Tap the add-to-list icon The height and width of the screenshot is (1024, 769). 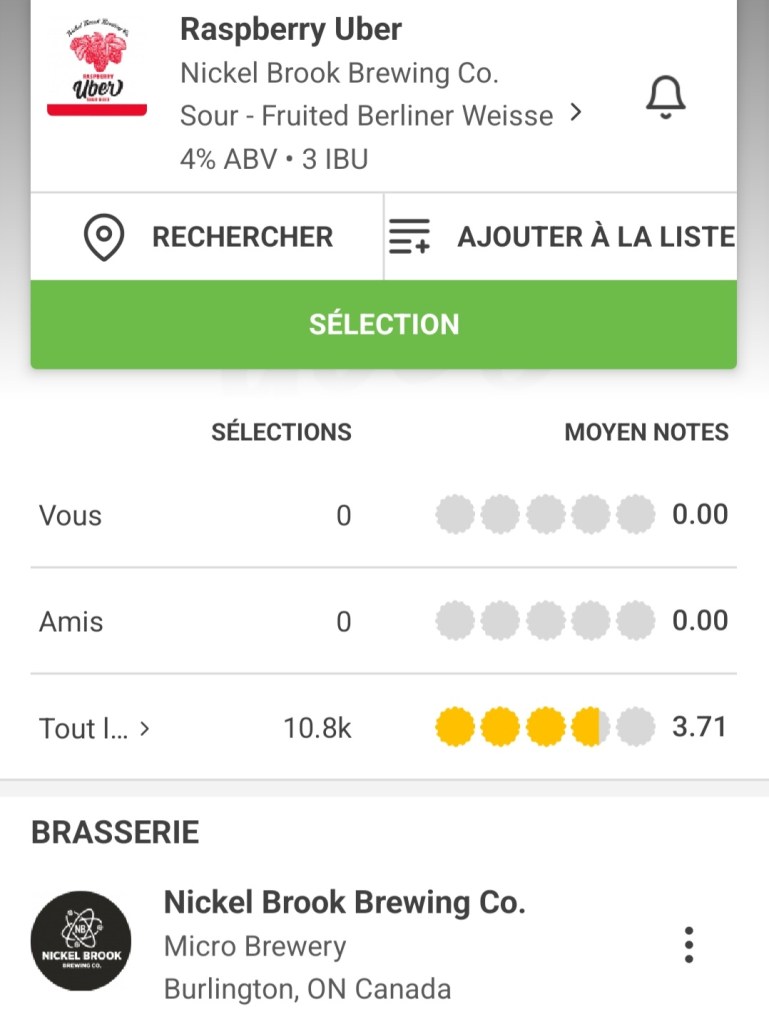[x=409, y=237]
